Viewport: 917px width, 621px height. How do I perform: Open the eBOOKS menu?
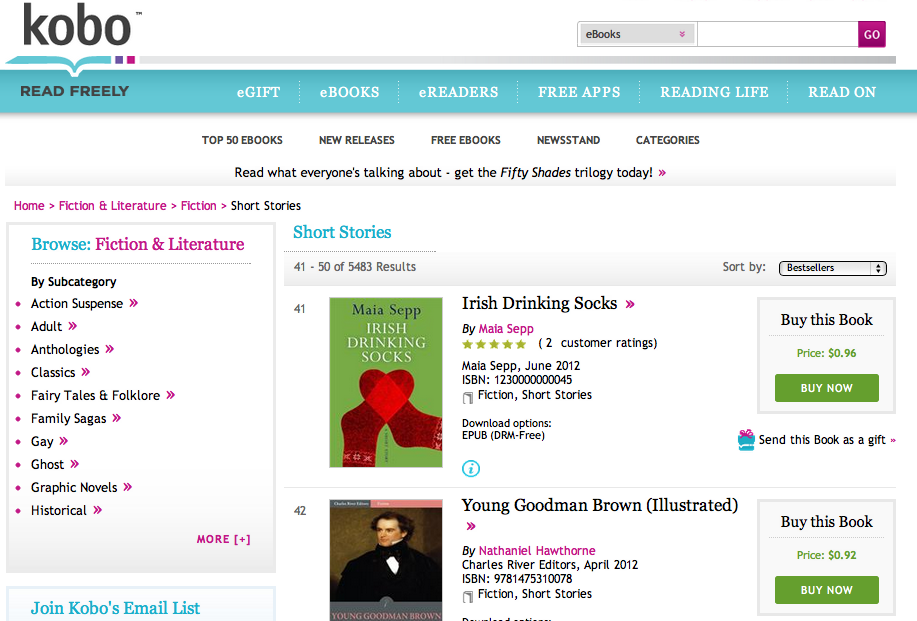(350, 92)
